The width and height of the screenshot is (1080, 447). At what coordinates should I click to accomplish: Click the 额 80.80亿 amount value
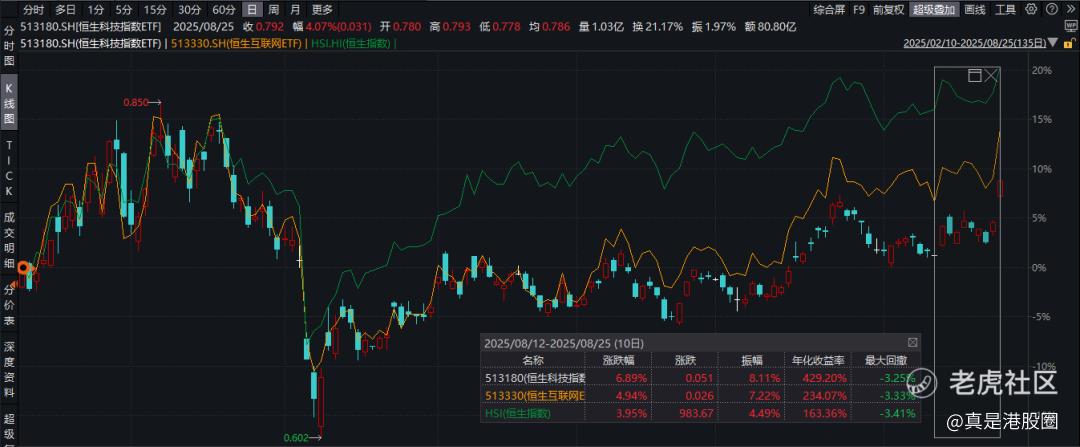tap(770, 27)
